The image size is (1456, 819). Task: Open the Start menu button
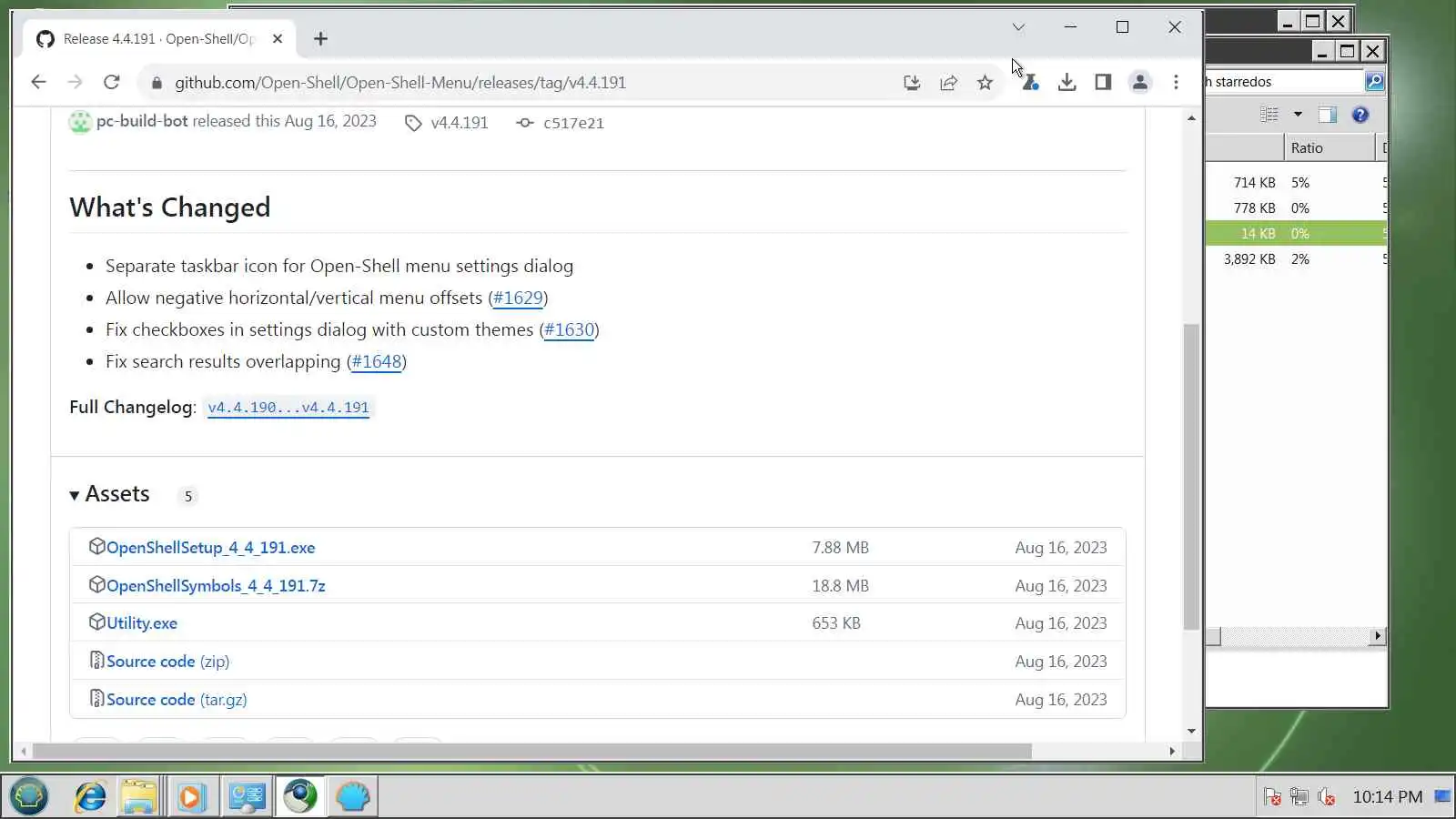(29, 797)
